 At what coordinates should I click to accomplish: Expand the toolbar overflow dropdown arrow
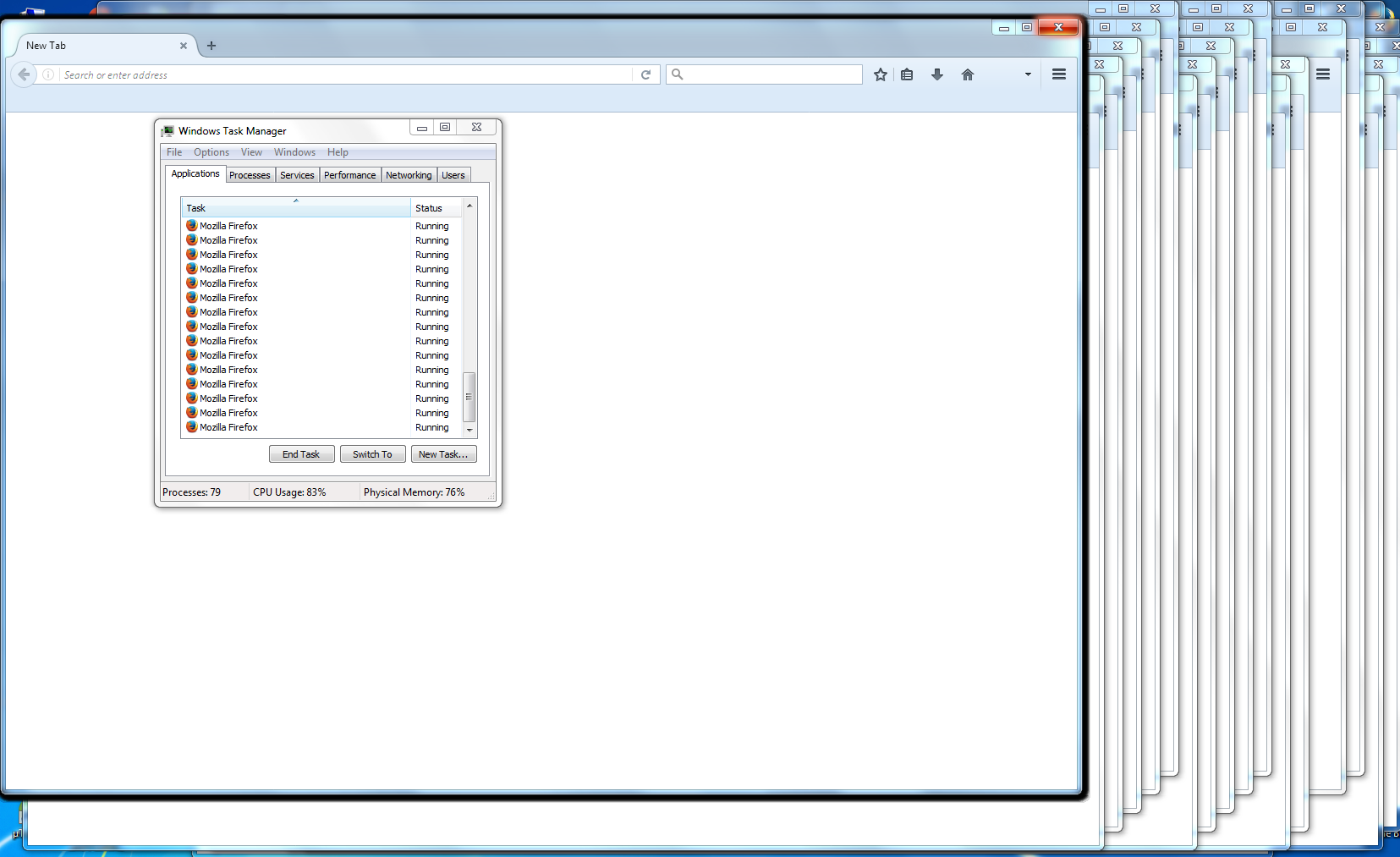pyautogui.click(x=1028, y=74)
